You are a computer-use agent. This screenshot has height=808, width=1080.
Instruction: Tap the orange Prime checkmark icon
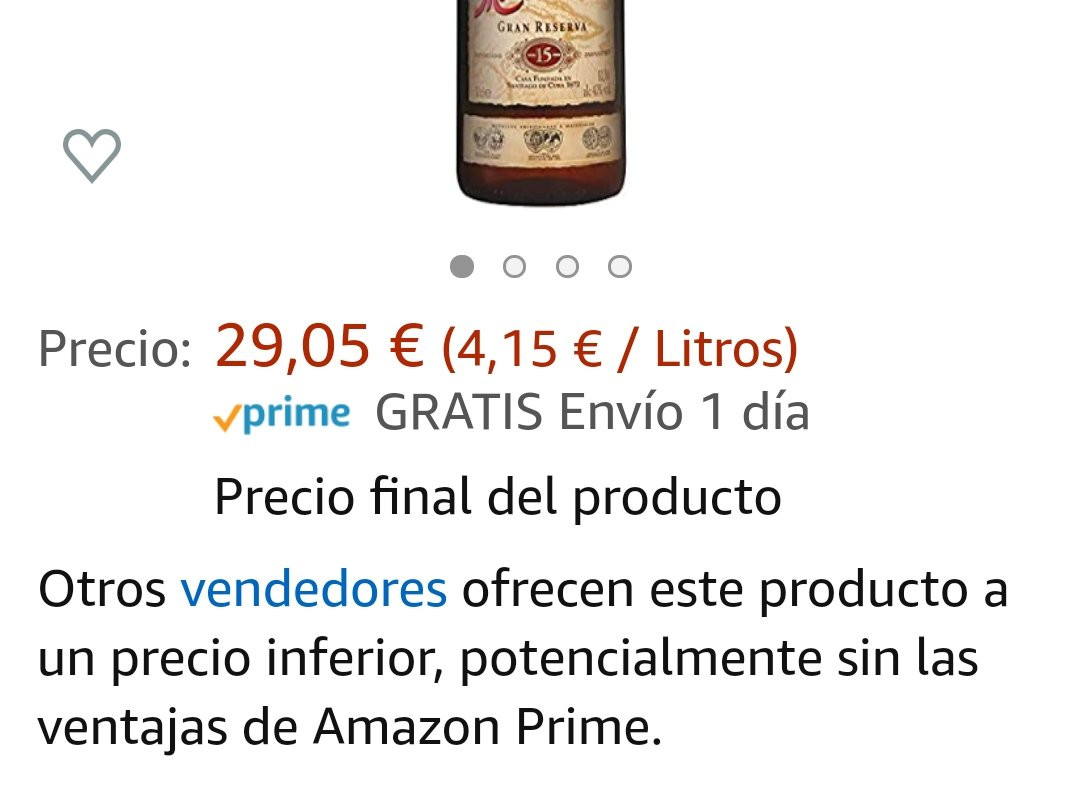pyautogui.click(x=226, y=417)
